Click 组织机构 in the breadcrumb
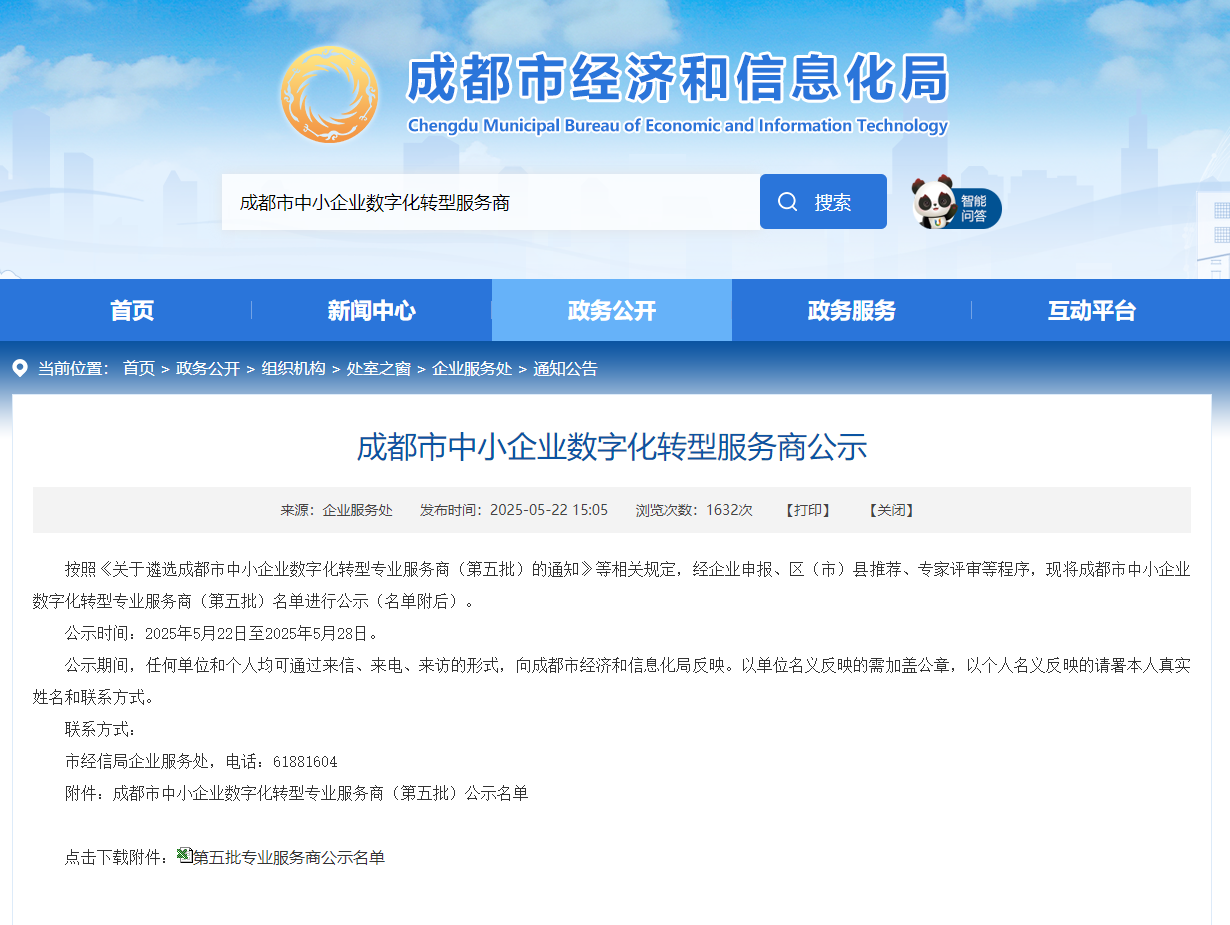The image size is (1230, 925). (293, 368)
